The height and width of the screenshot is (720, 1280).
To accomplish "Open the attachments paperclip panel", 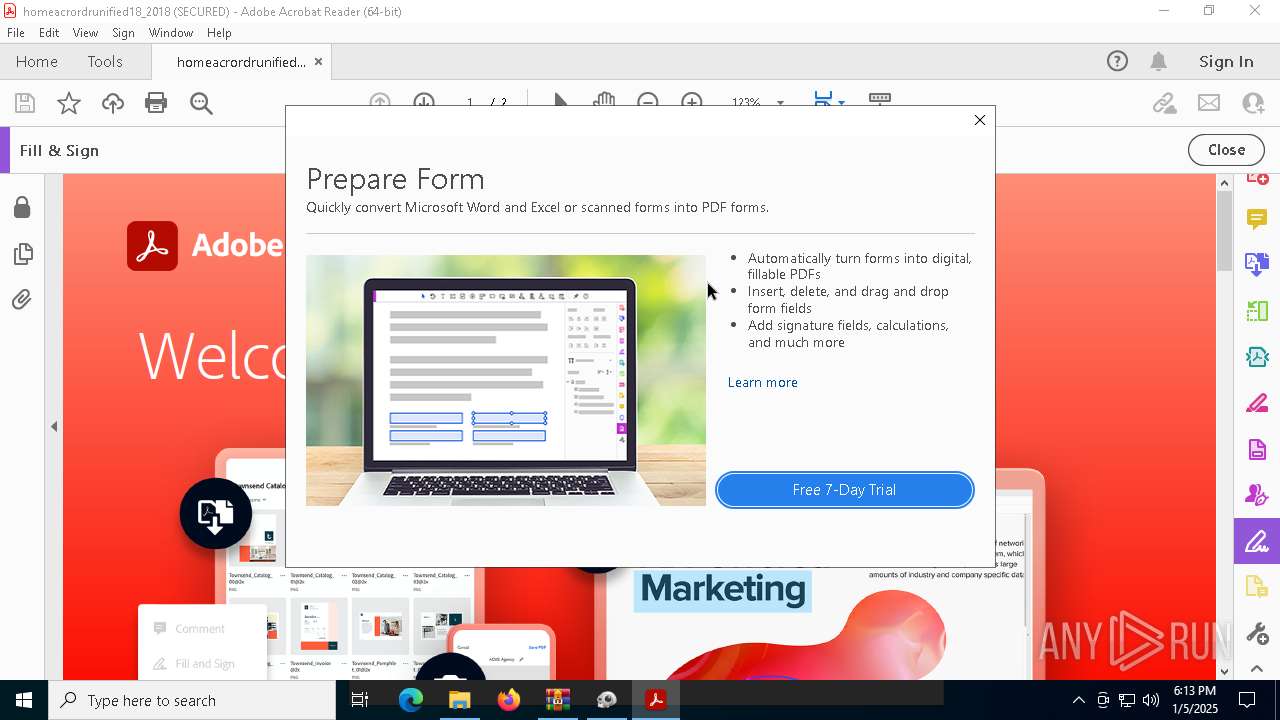I will [x=22, y=300].
